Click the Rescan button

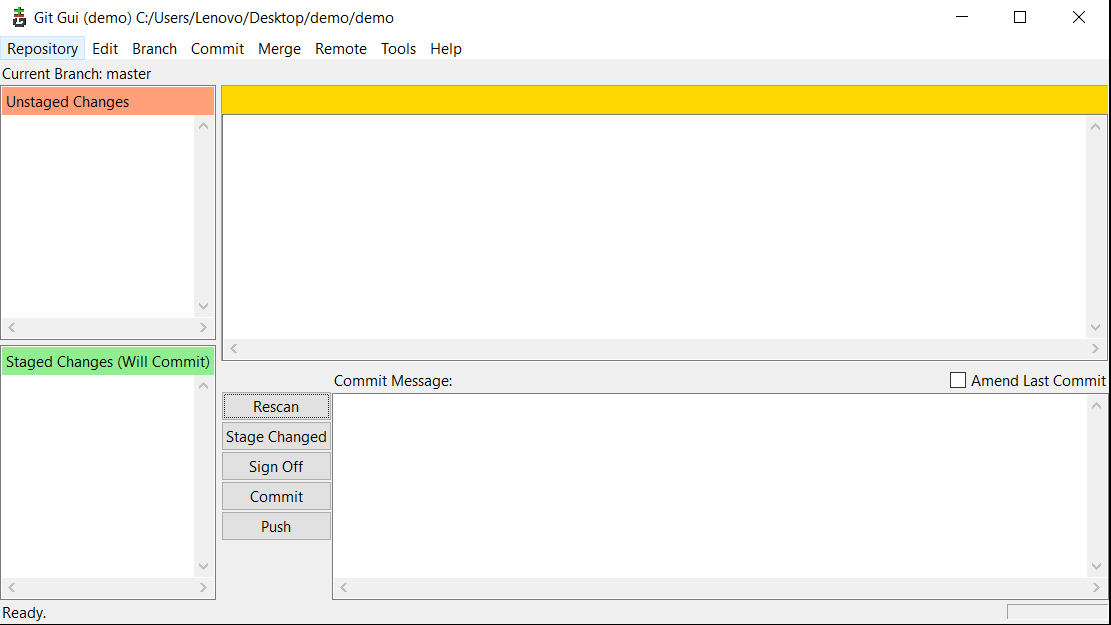tap(276, 406)
